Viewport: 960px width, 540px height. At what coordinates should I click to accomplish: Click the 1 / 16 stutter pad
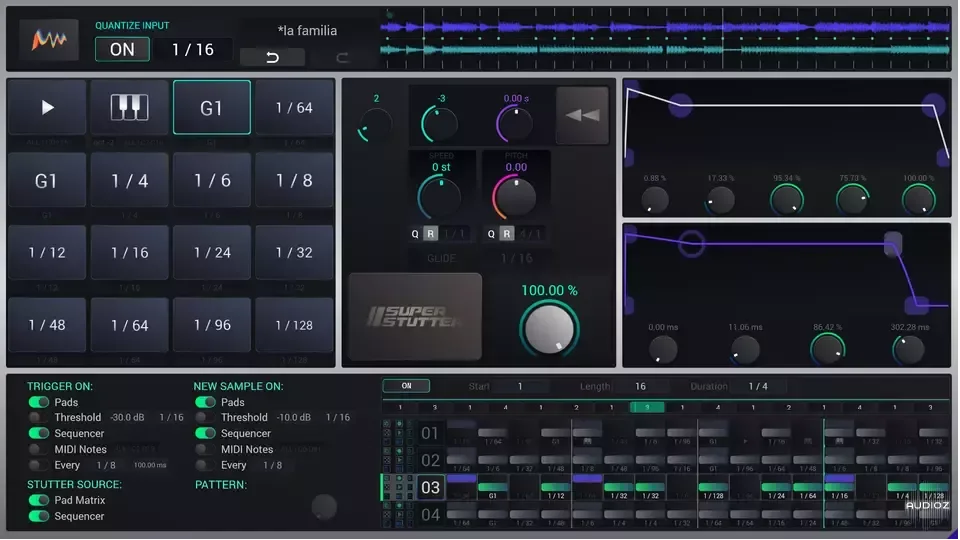[129, 252]
